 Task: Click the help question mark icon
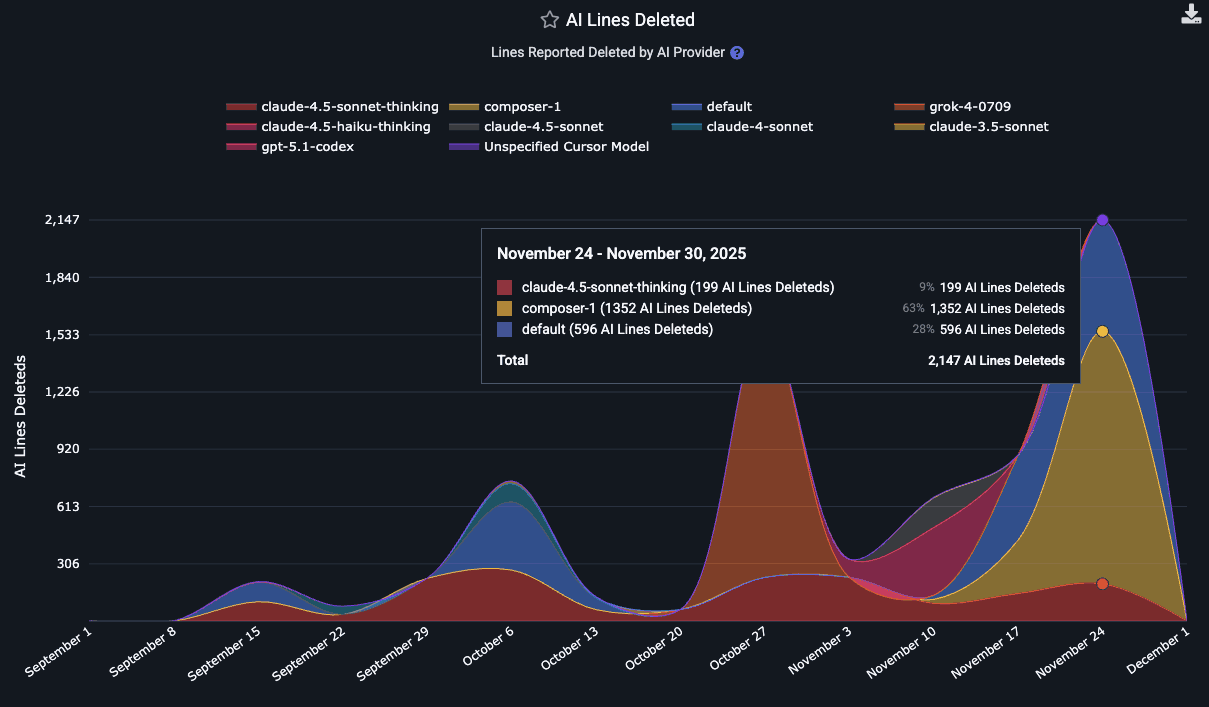click(x=737, y=53)
